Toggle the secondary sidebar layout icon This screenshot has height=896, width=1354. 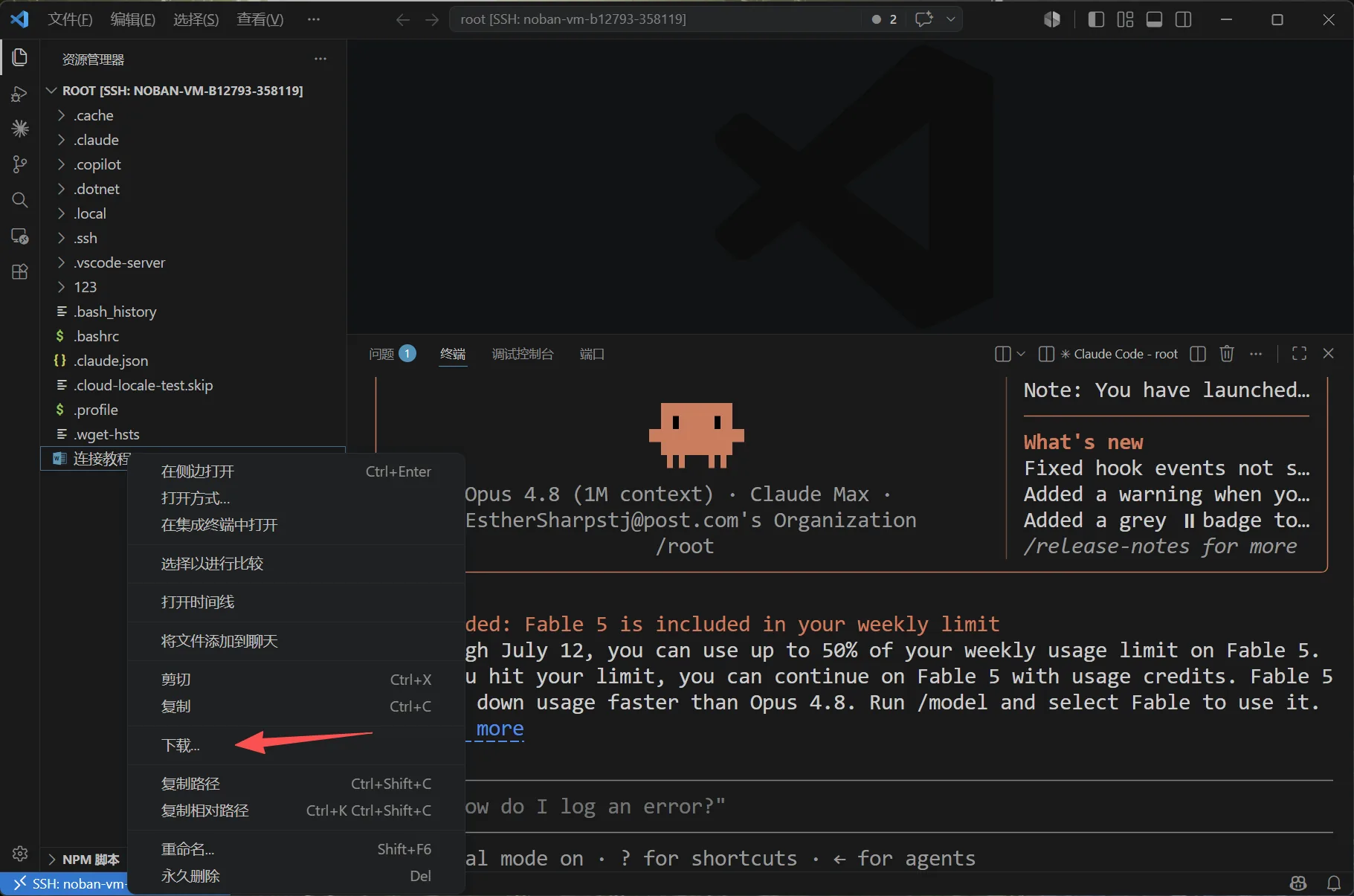[x=1184, y=19]
